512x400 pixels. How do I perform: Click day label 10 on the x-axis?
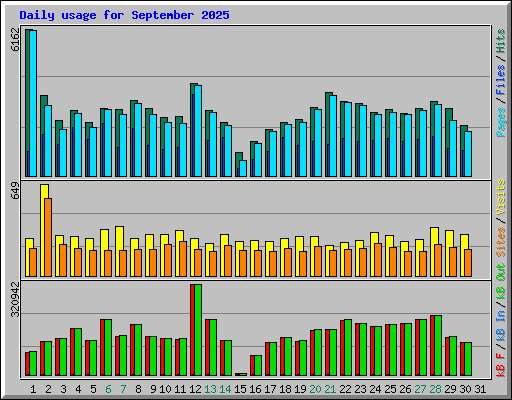(x=165, y=389)
